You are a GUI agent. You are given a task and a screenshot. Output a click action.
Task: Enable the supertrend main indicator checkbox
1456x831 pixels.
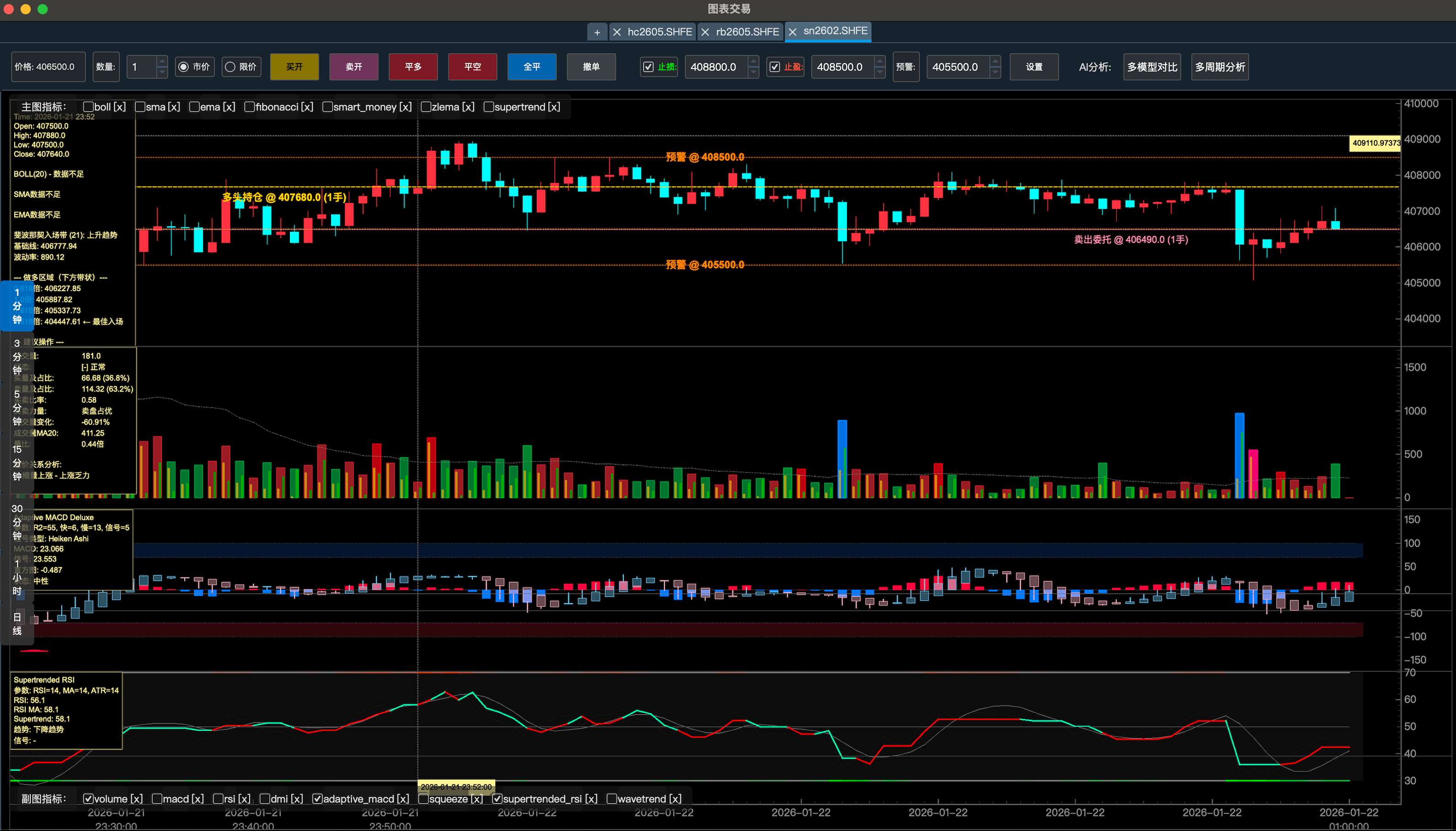tap(489, 107)
